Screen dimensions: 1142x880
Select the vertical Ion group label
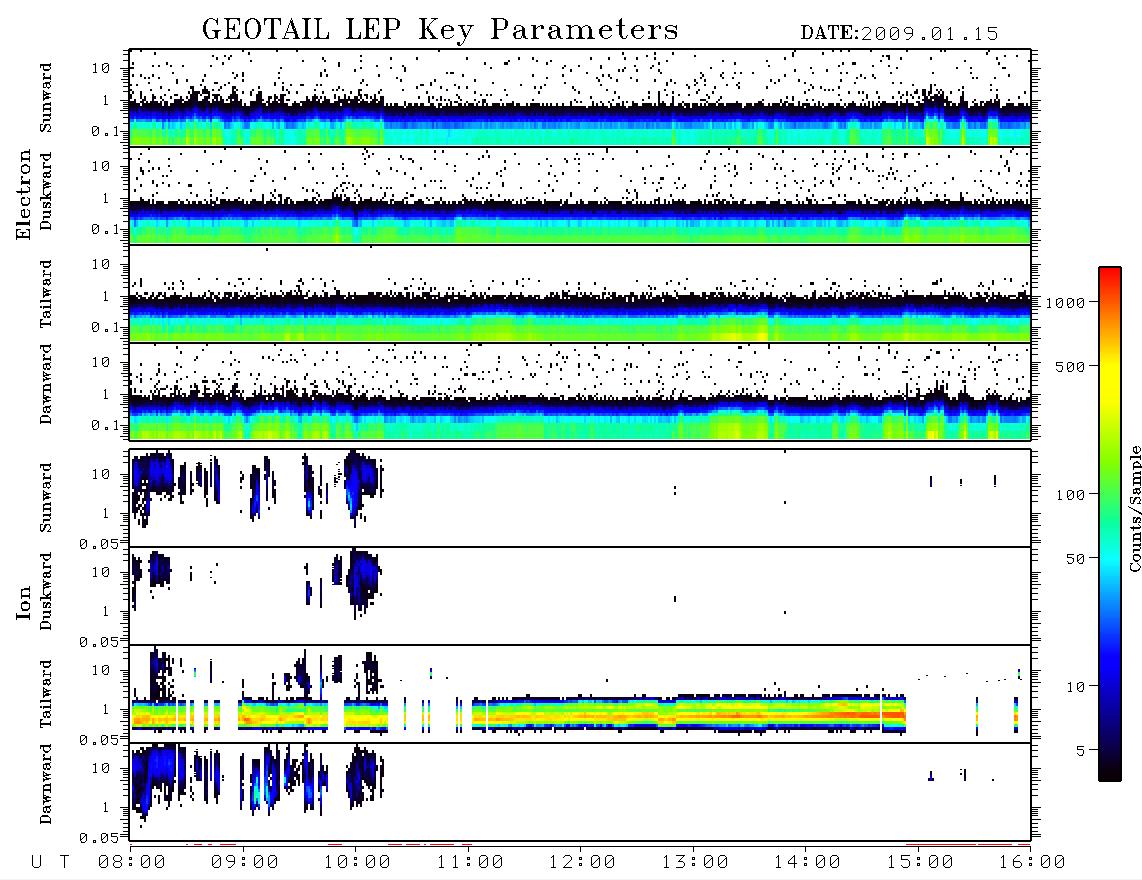24,603
